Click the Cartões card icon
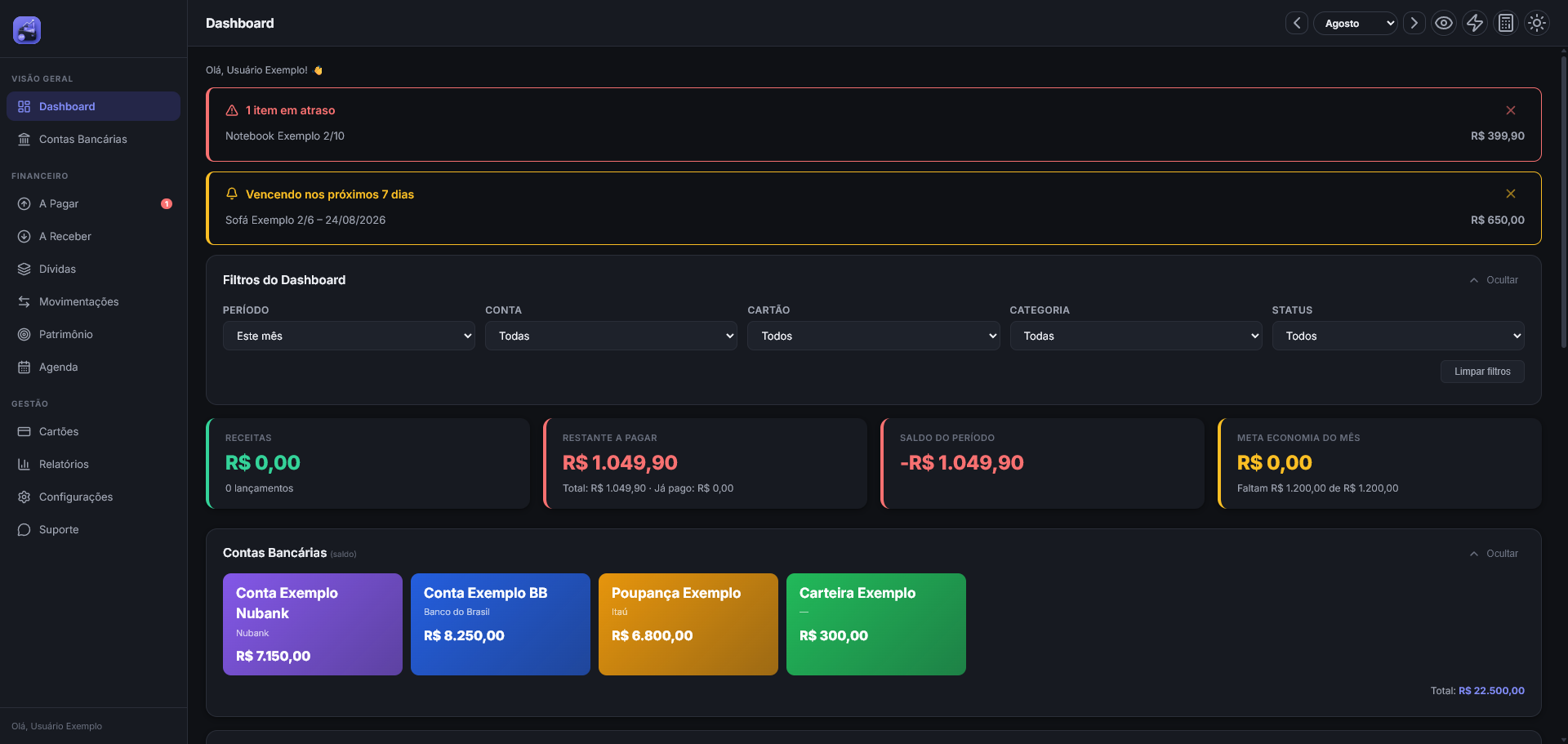 tap(24, 431)
